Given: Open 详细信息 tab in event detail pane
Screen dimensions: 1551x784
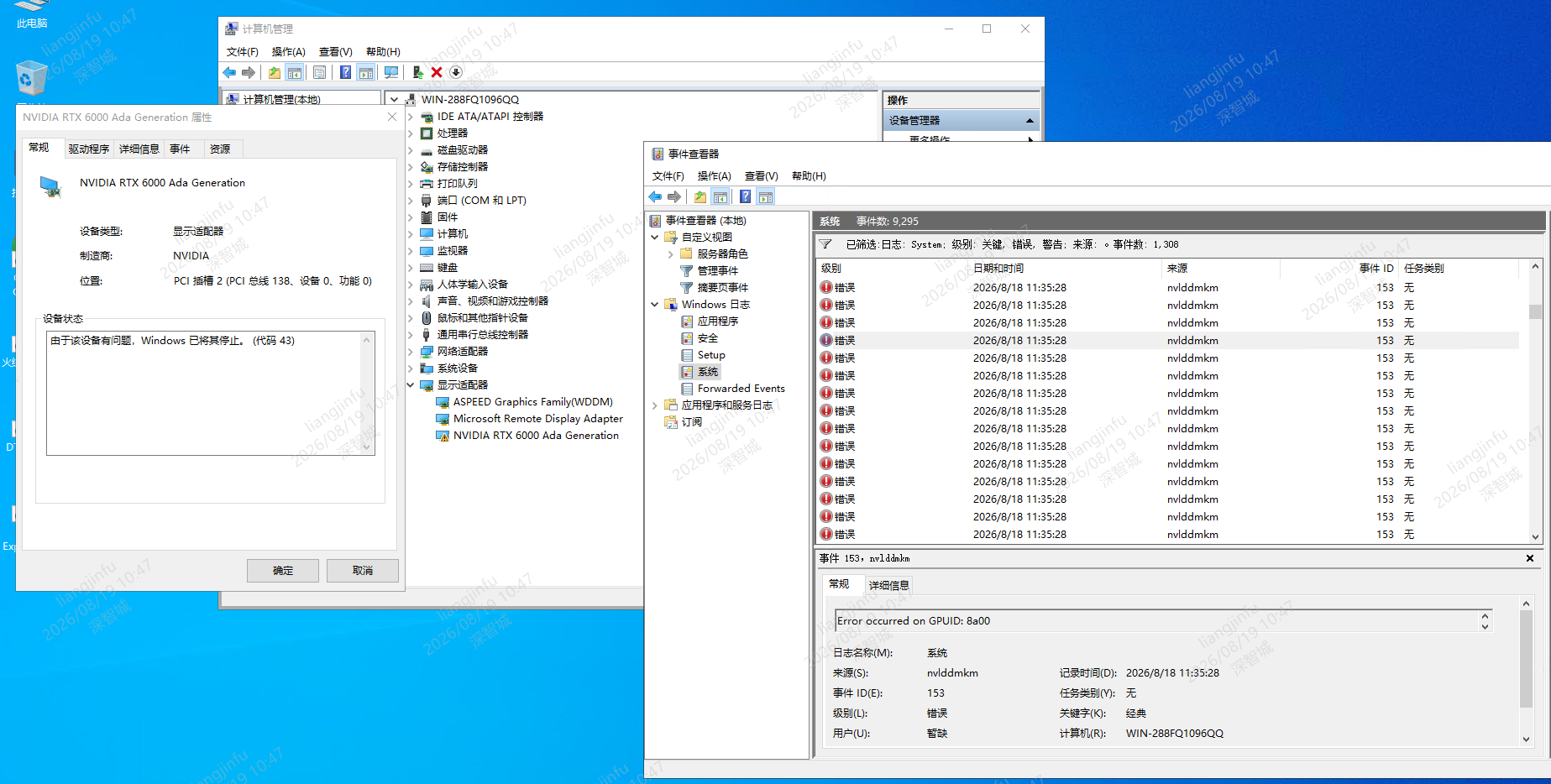Looking at the screenshot, I should [888, 585].
